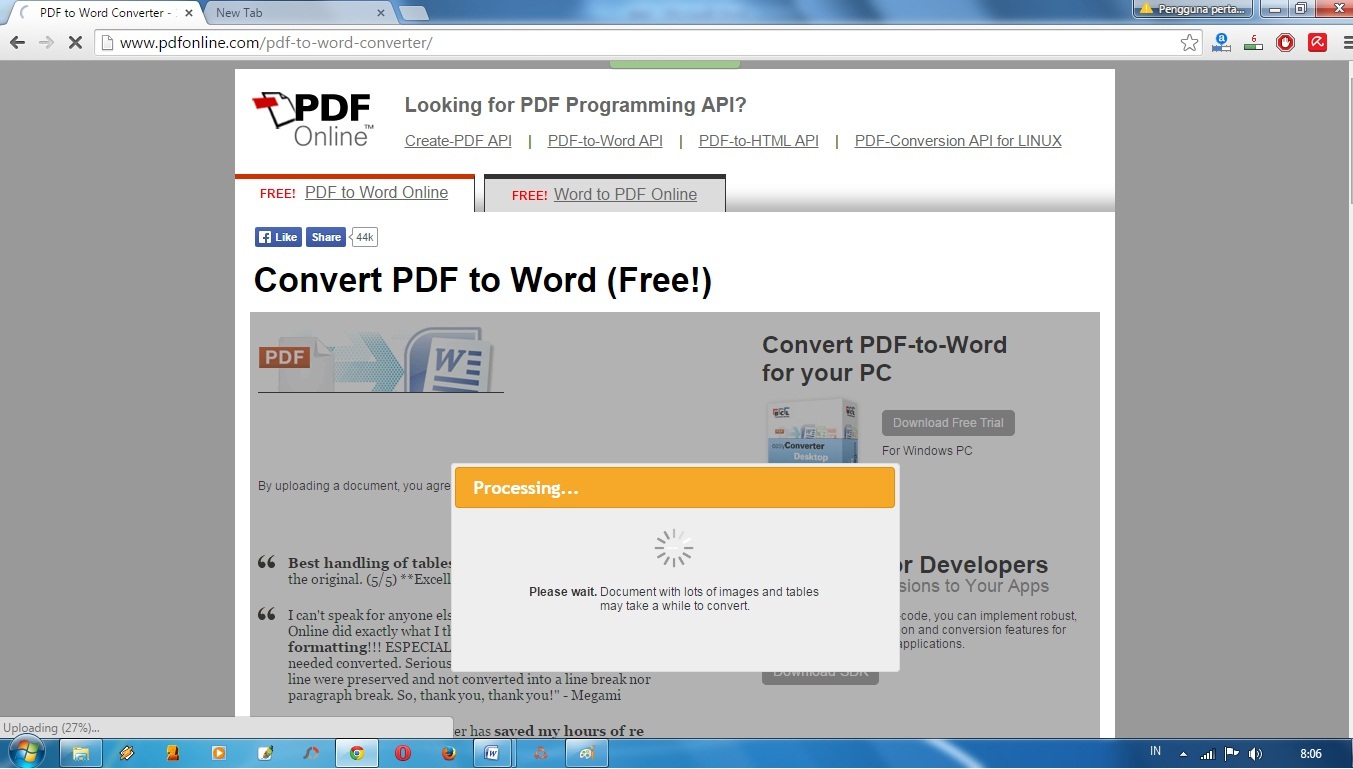This screenshot has width=1353, height=769.
Task: Open the Avira red umbrella extension
Action: point(1318,43)
